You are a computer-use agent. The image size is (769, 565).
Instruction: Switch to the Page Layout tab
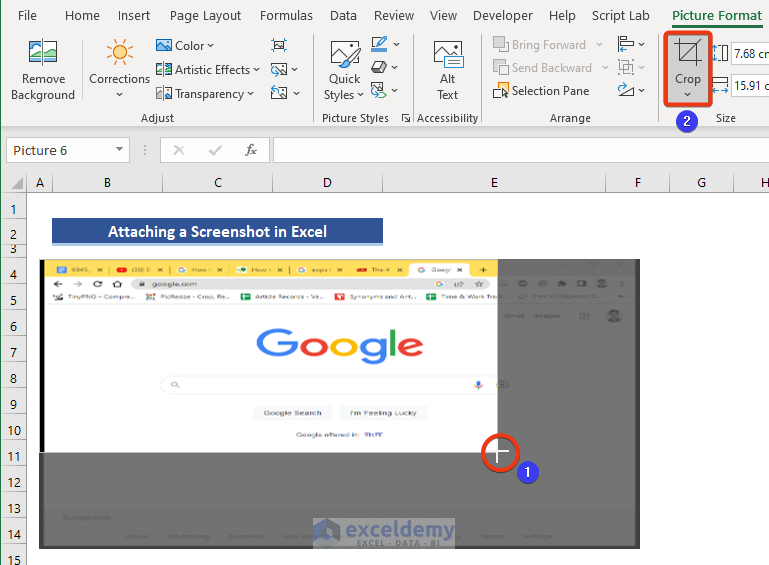coord(205,16)
